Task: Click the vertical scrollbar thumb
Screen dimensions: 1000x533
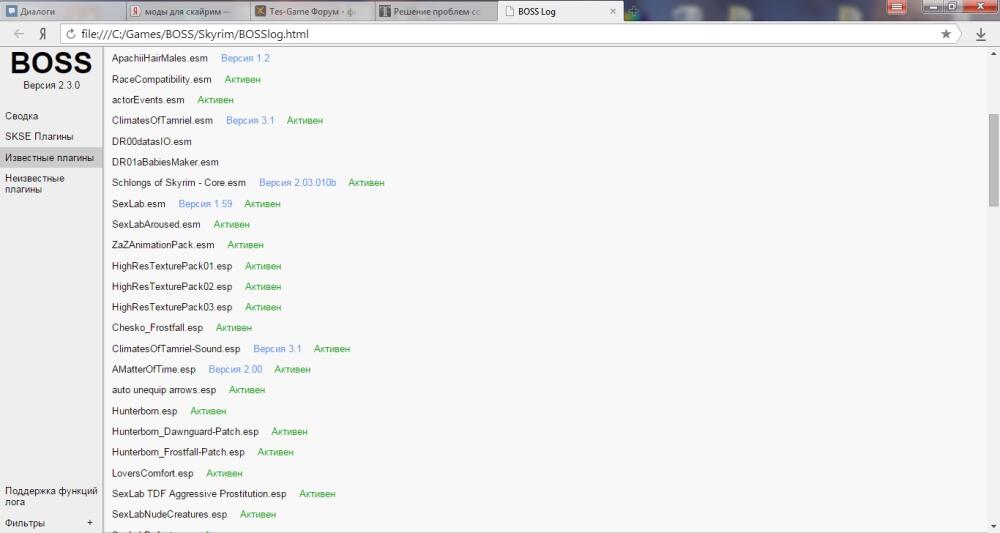Action: click(994, 159)
